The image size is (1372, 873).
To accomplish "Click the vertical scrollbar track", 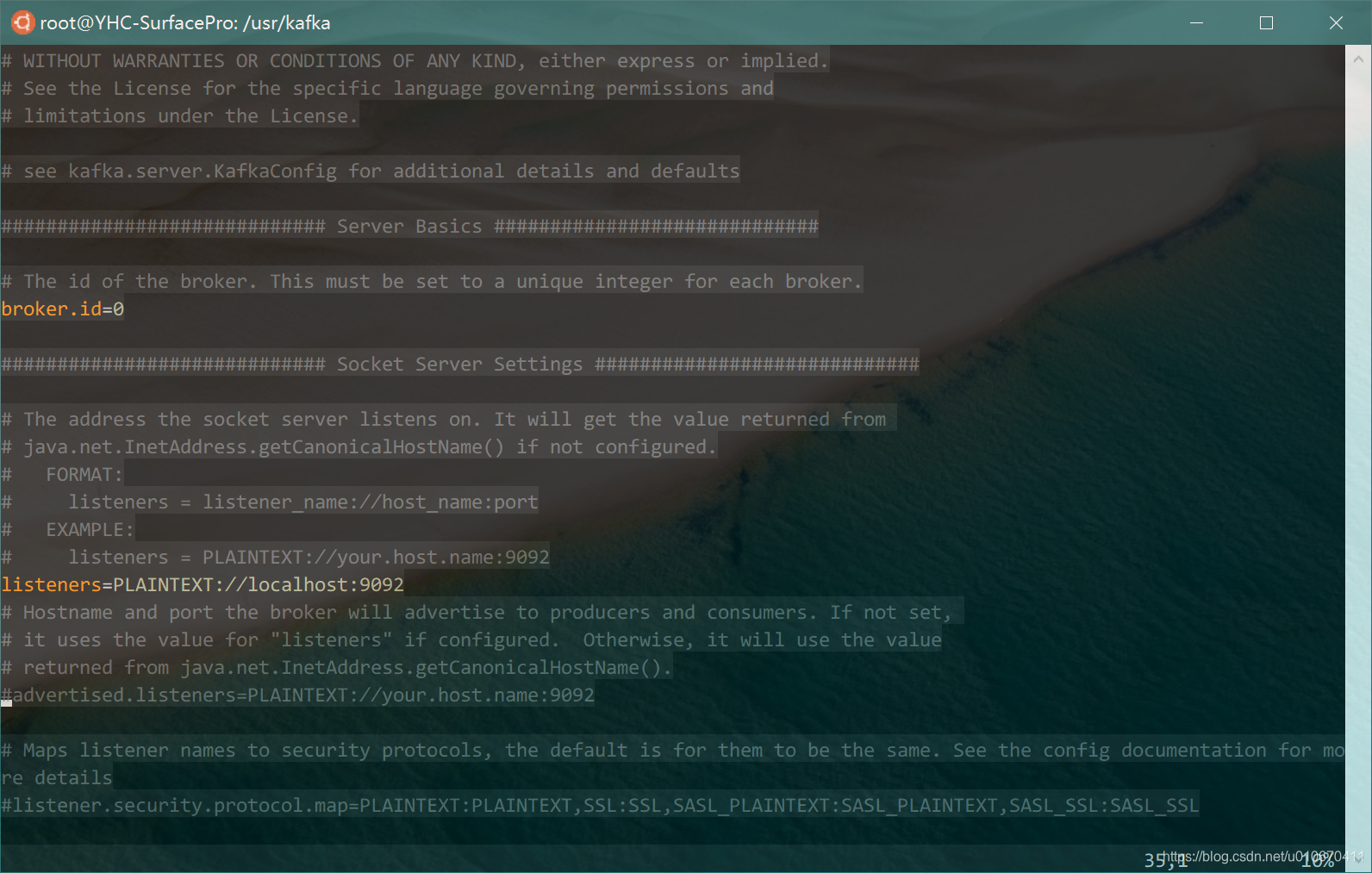I will (x=1358, y=457).
